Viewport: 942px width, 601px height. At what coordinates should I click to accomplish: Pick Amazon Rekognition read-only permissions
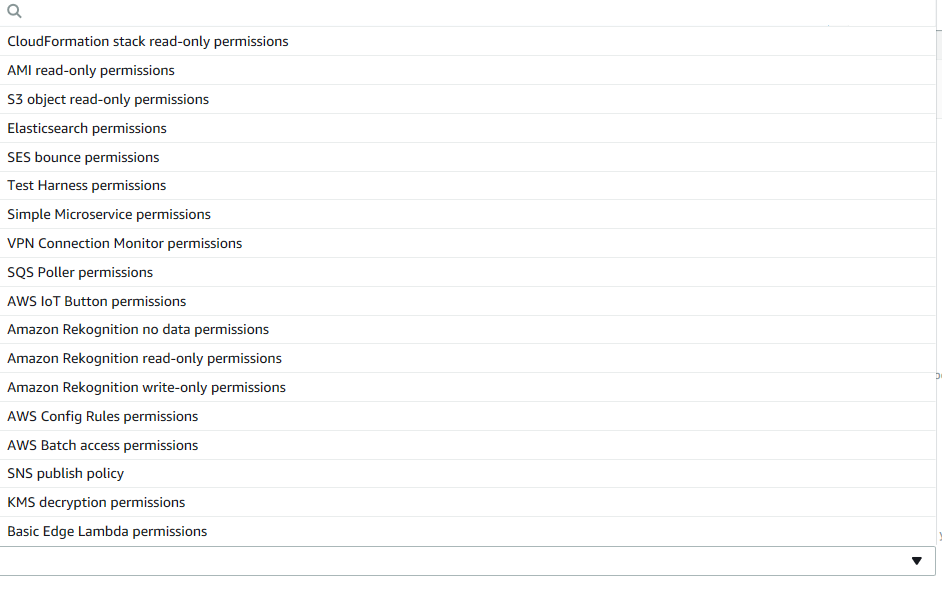click(145, 359)
